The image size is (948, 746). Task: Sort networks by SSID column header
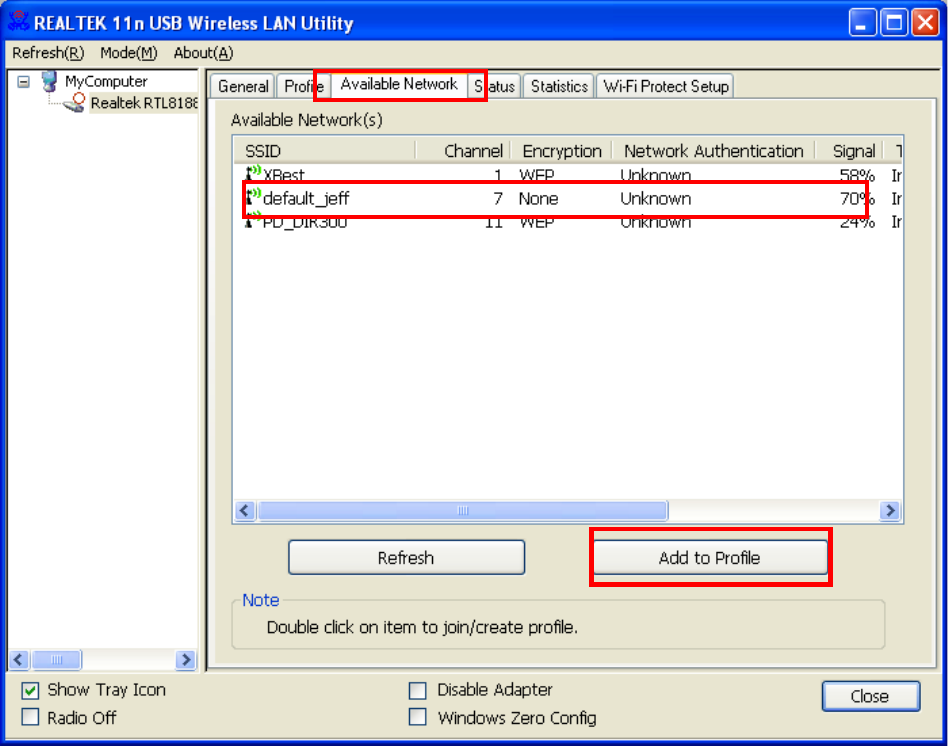(x=325, y=151)
